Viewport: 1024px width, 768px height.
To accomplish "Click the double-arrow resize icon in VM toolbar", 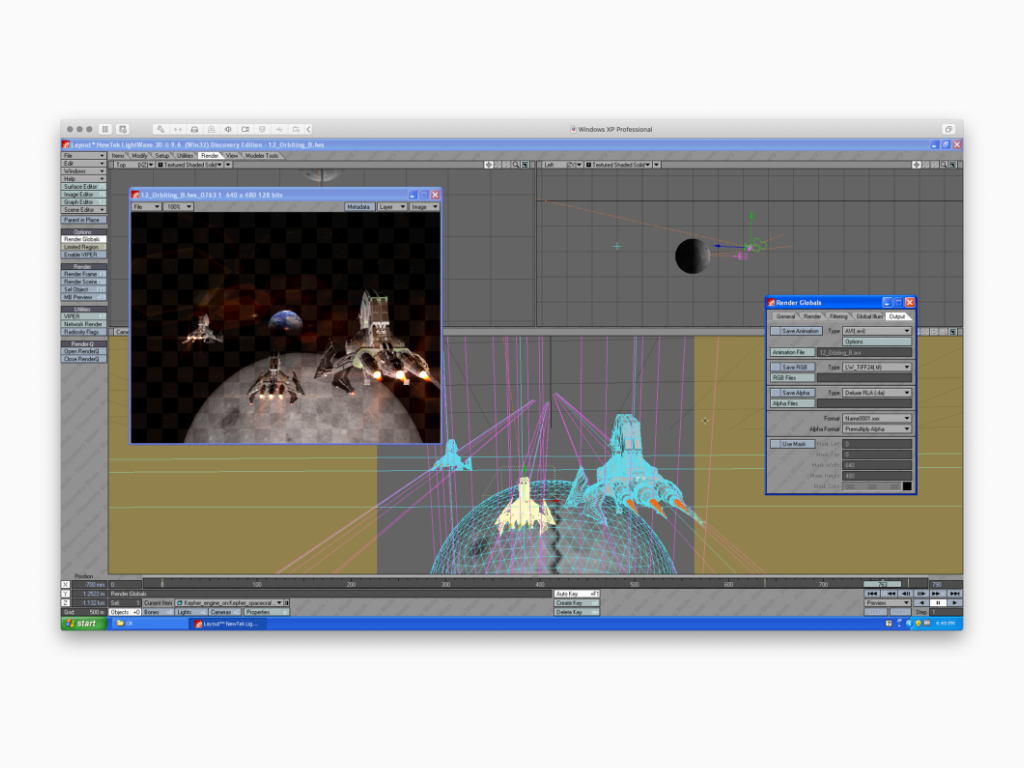I will click(x=178, y=129).
